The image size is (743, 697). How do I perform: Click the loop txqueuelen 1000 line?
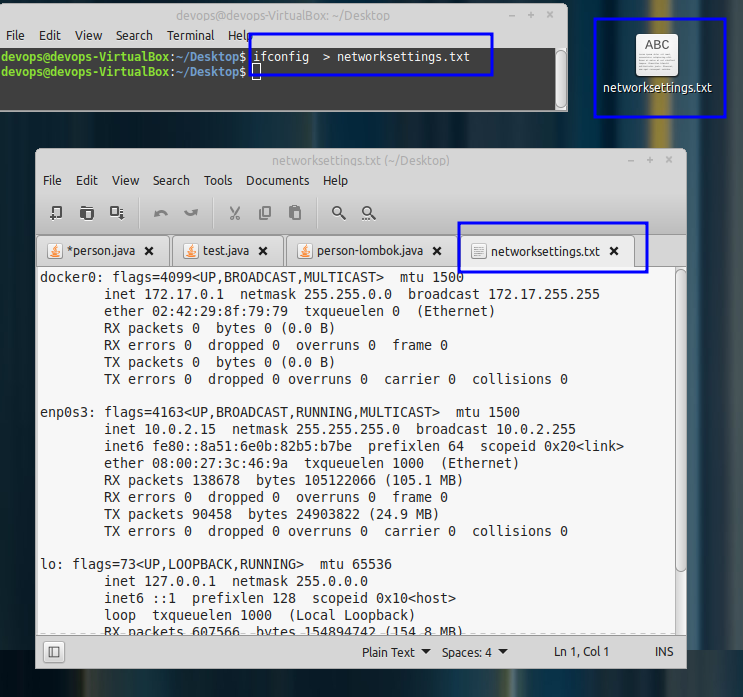coord(260,616)
